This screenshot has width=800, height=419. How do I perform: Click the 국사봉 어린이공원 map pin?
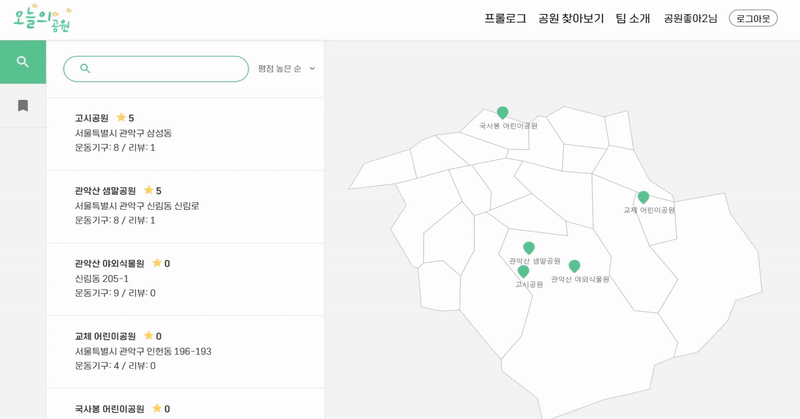[503, 113]
